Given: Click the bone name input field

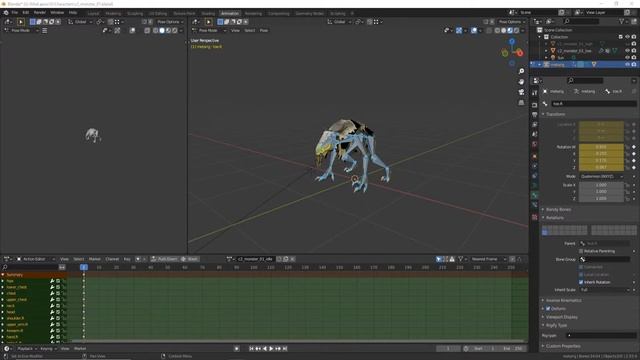Looking at the screenshot, I should tap(593, 104).
